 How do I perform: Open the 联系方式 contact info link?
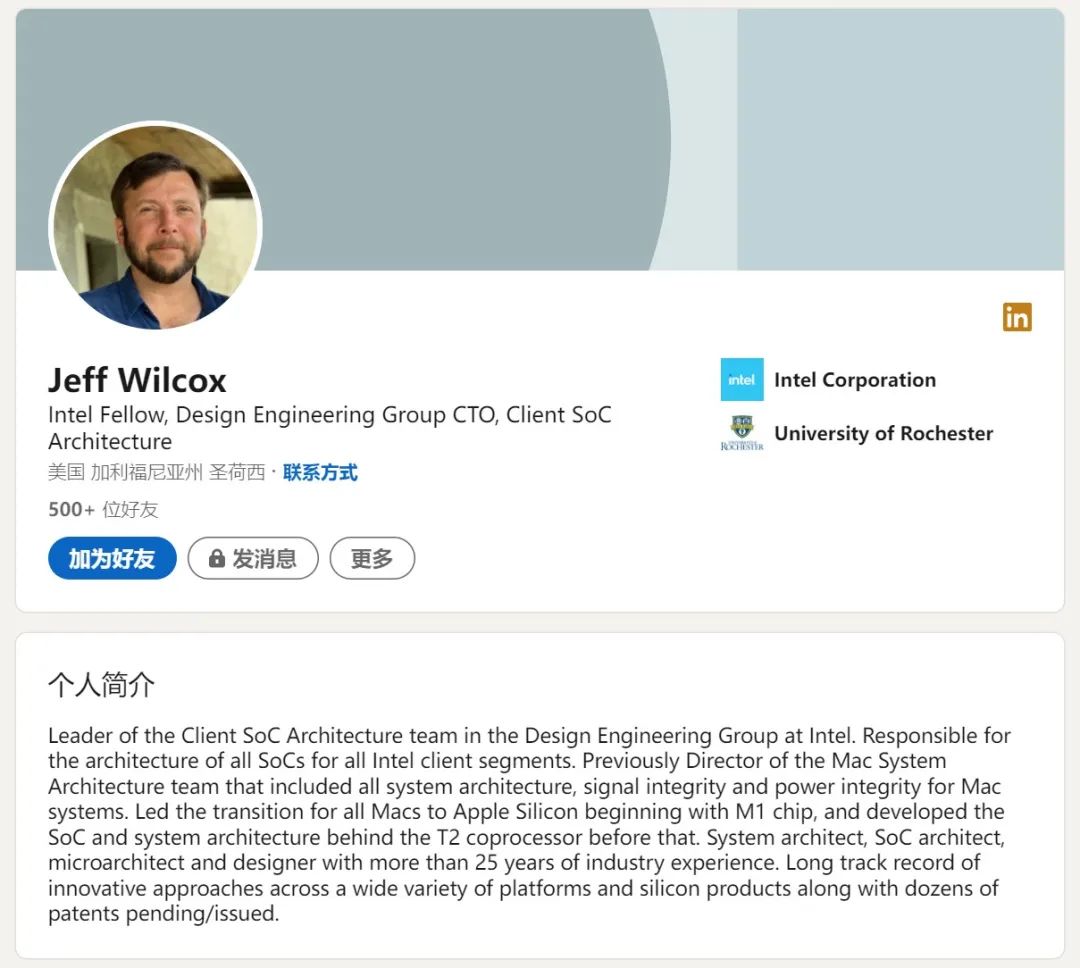click(320, 473)
